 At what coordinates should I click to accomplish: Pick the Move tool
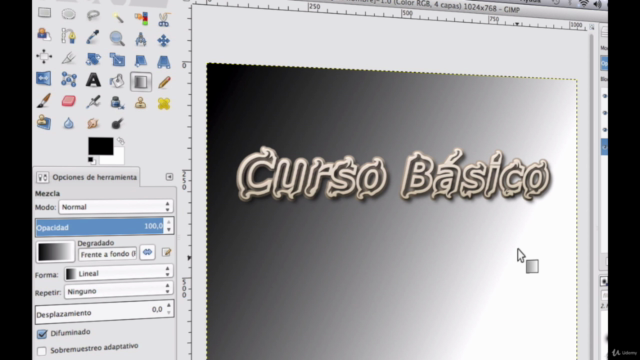click(x=163, y=40)
